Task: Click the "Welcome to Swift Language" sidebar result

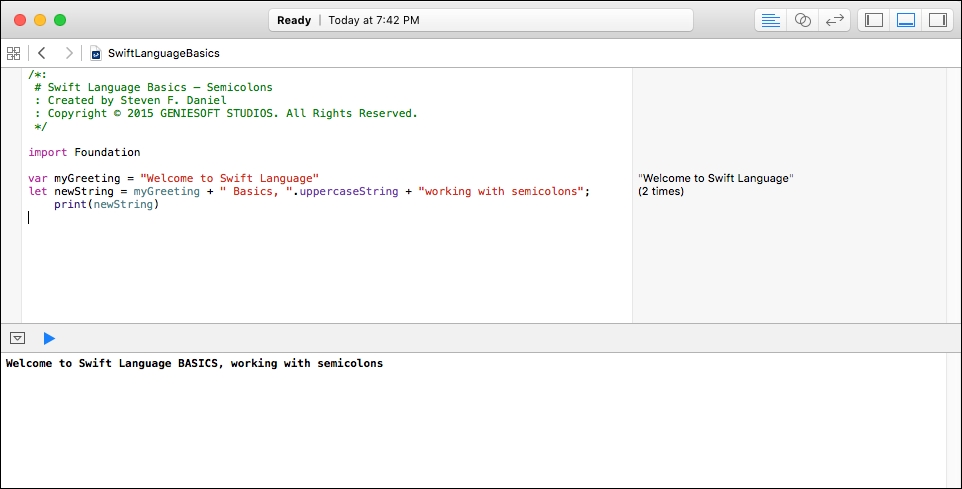Action: [x=715, y=178]
